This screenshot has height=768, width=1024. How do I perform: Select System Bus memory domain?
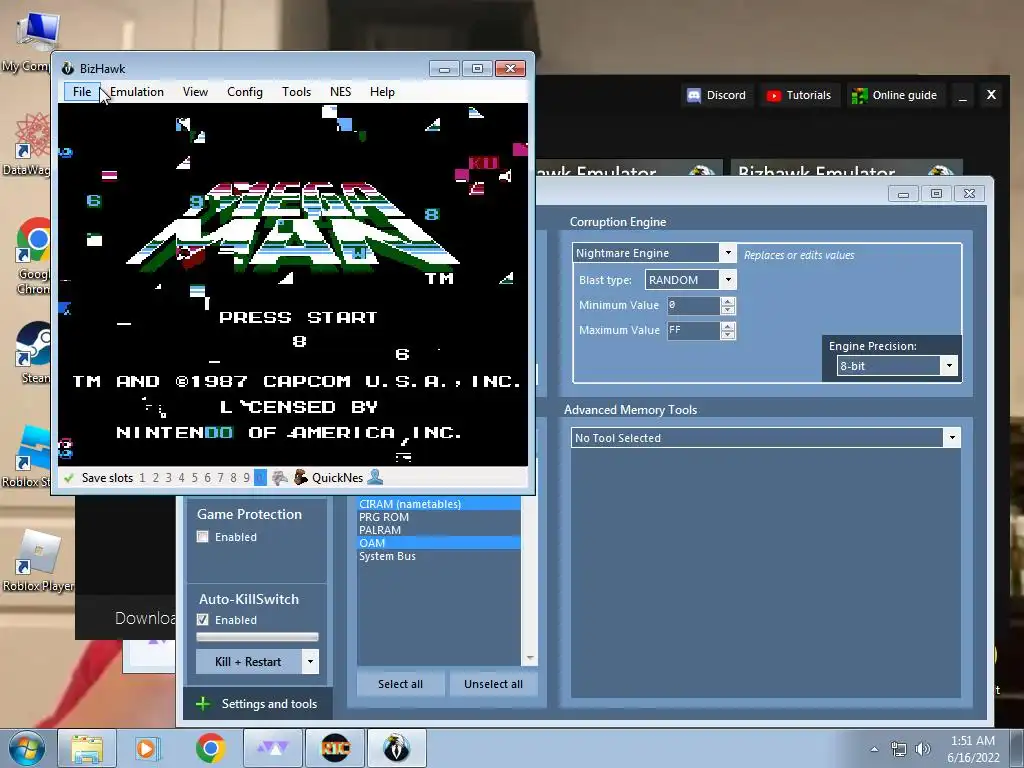(439, 556)
